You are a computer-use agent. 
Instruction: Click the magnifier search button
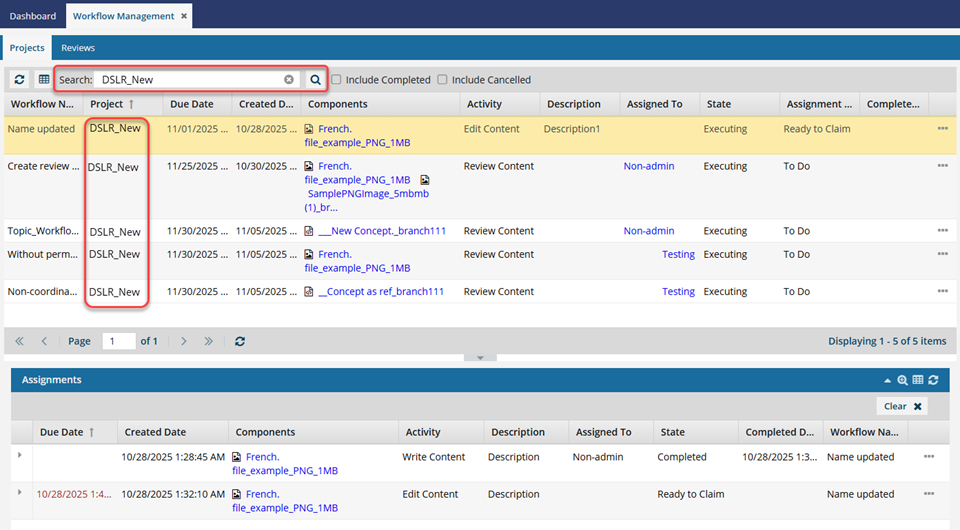315,79
